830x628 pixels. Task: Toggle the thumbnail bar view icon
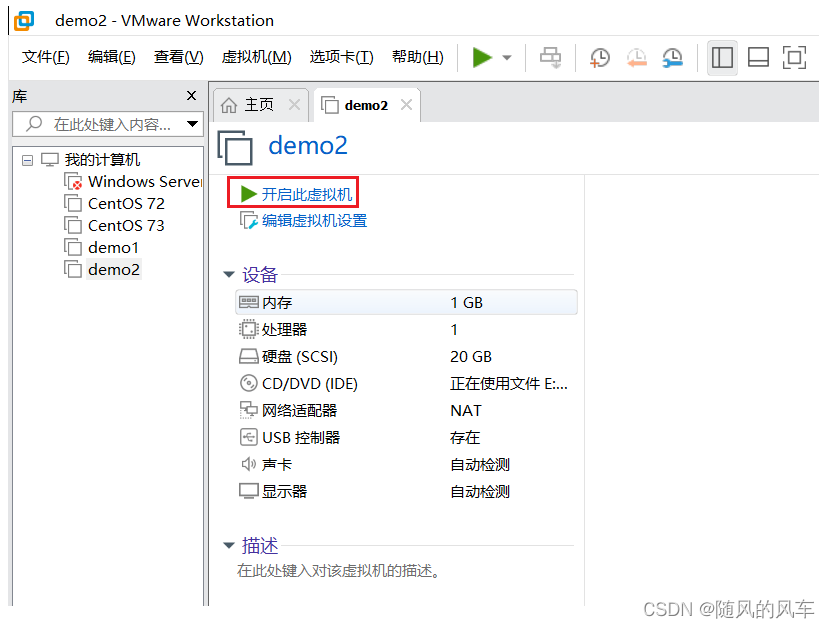(x=758, y=57)
